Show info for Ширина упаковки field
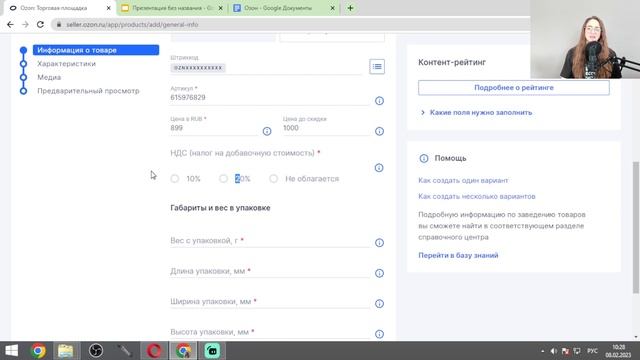 coord(379,304)
